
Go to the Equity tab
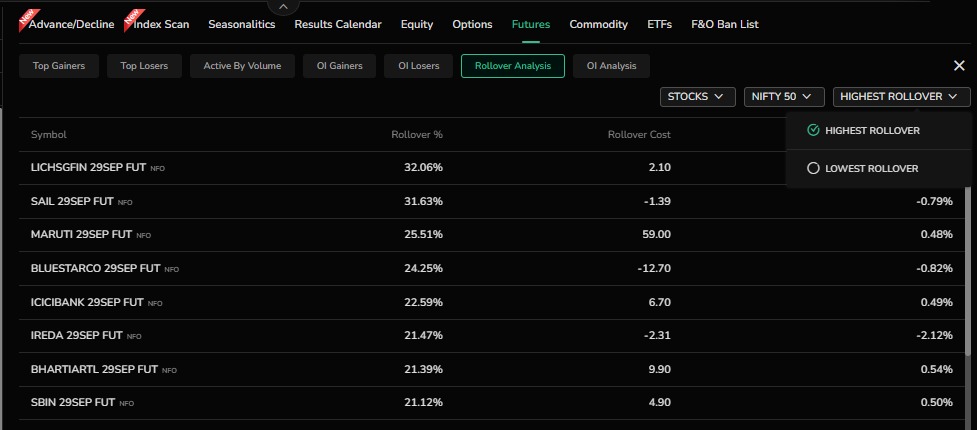417,24
